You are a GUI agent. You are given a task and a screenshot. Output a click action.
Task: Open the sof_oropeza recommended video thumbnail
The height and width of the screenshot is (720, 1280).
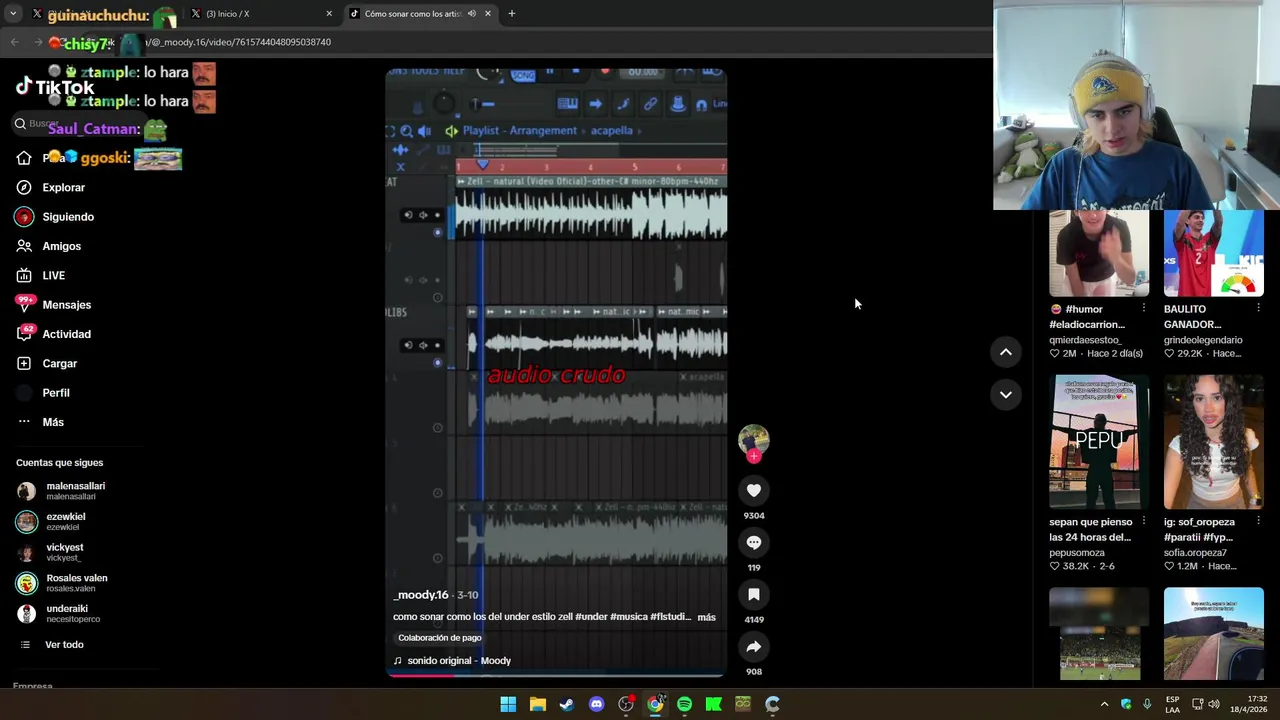[1213, 442]
